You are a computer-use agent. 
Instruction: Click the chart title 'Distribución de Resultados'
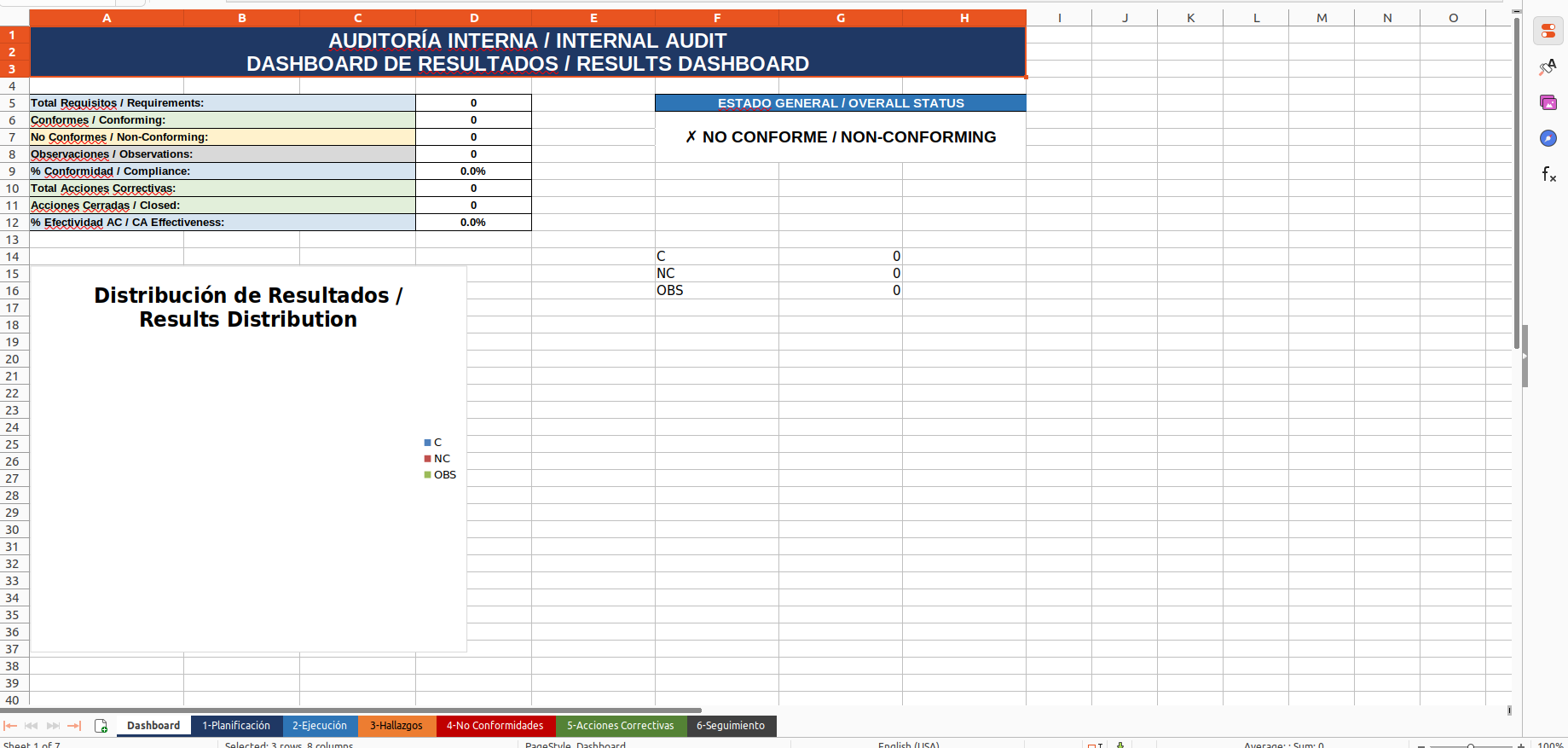coord(248,307)
